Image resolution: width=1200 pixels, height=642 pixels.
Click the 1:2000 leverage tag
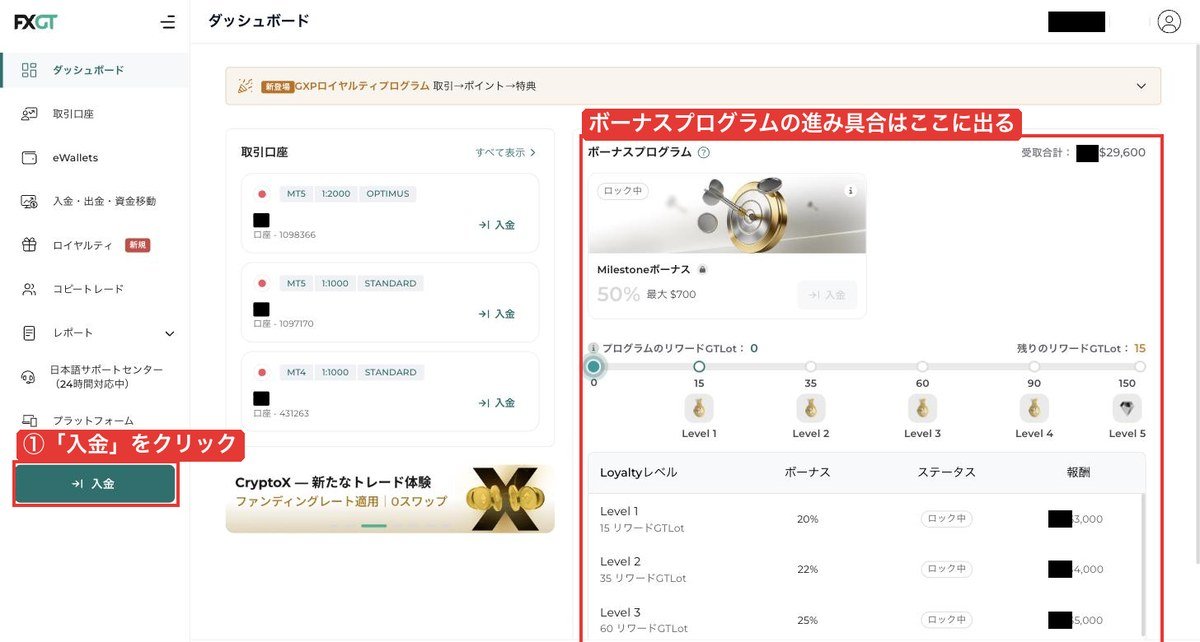coord(335,194)
